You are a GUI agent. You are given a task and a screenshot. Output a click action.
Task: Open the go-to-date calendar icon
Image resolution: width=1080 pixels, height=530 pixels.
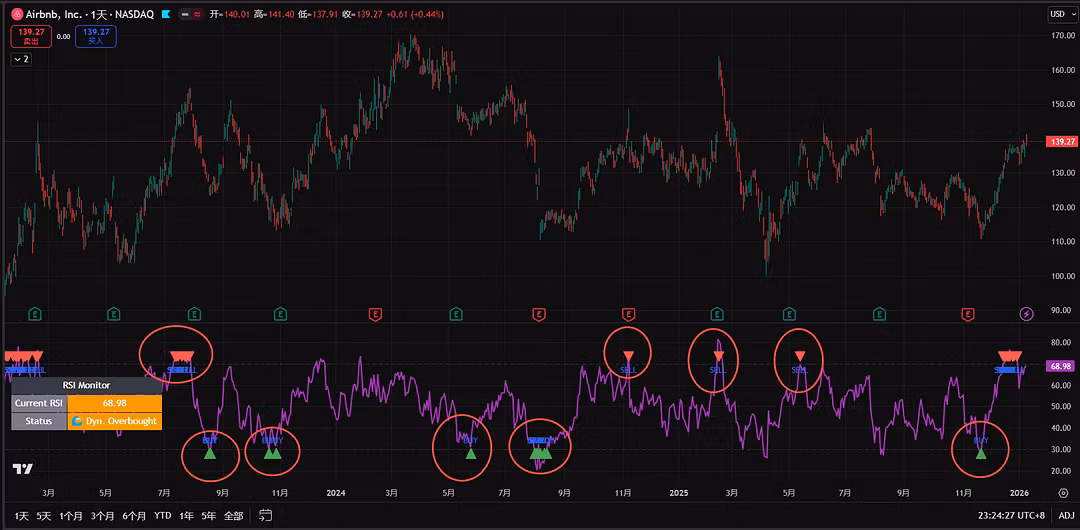coord(265,515)
